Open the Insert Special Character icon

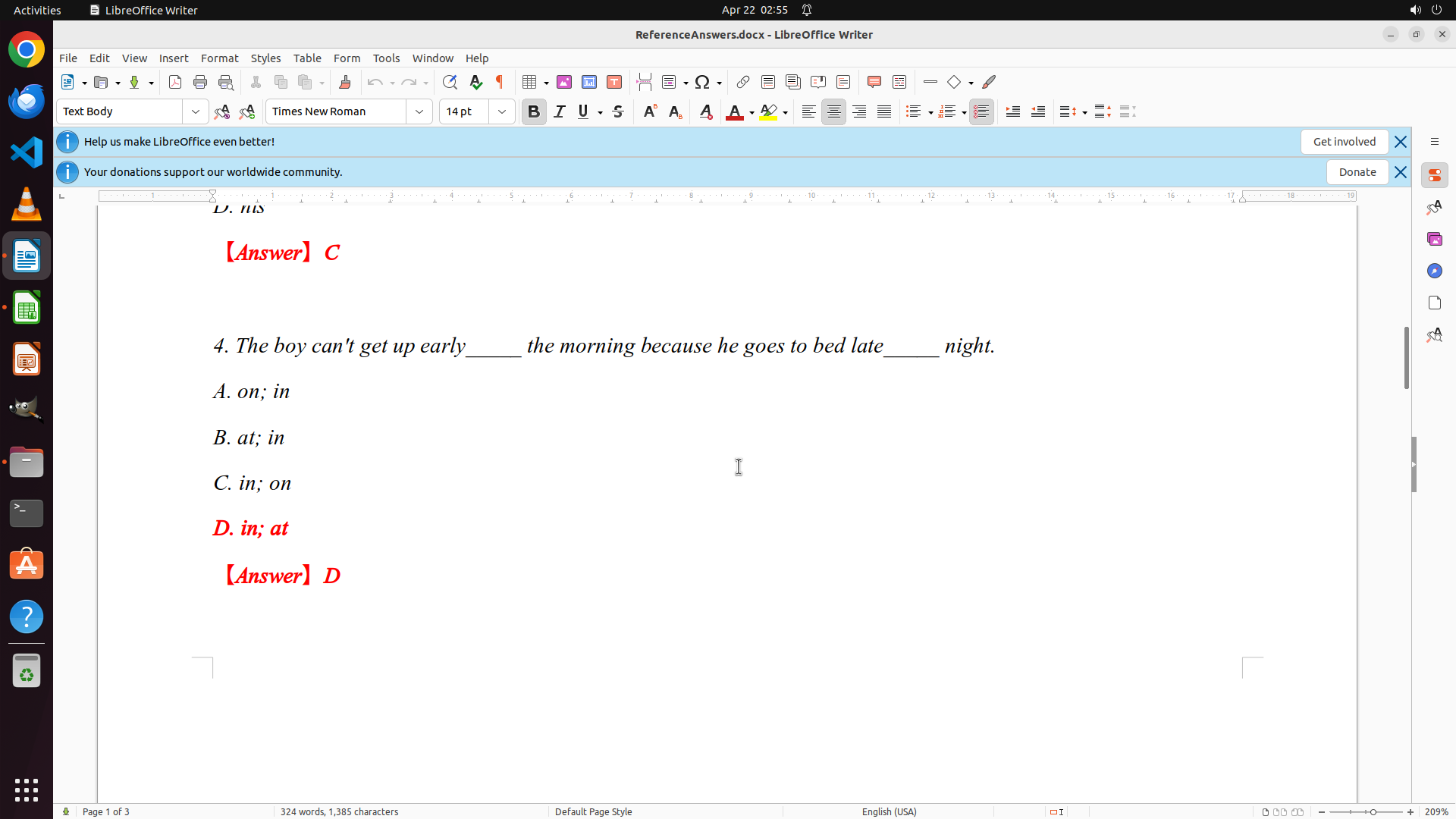point(702,82)
